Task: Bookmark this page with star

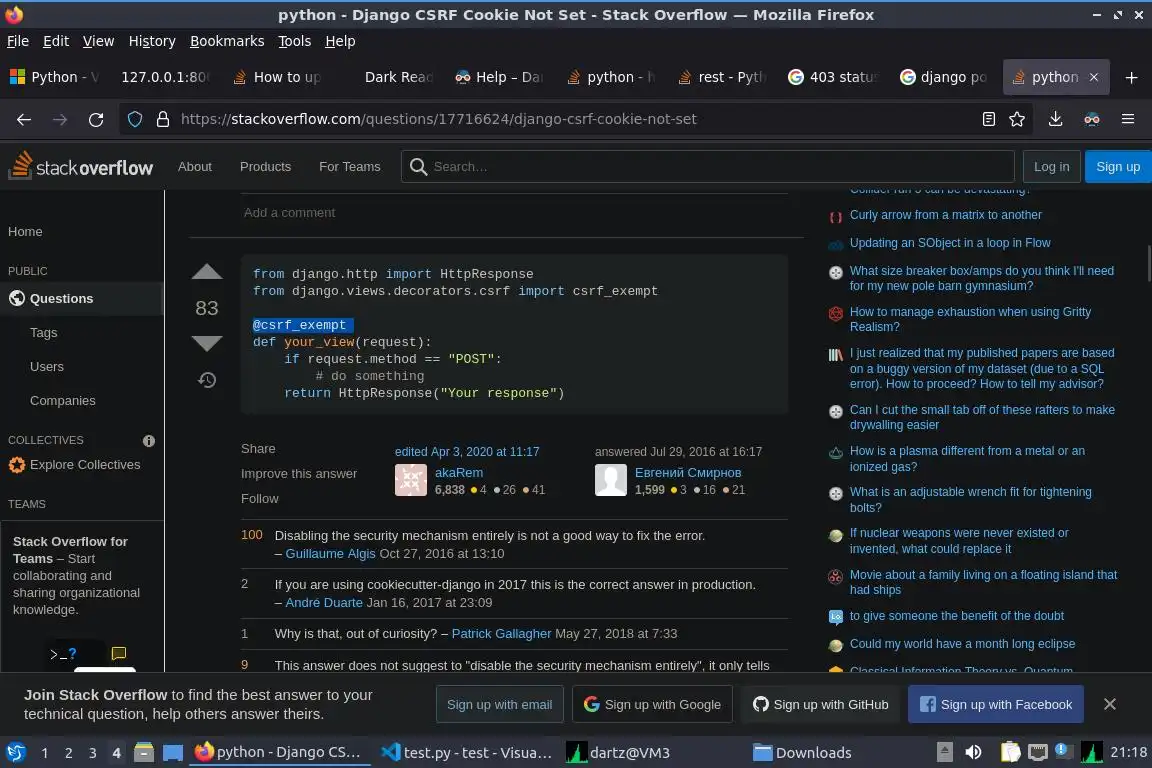Action: pyautogui.click(x=1017, y=119)
